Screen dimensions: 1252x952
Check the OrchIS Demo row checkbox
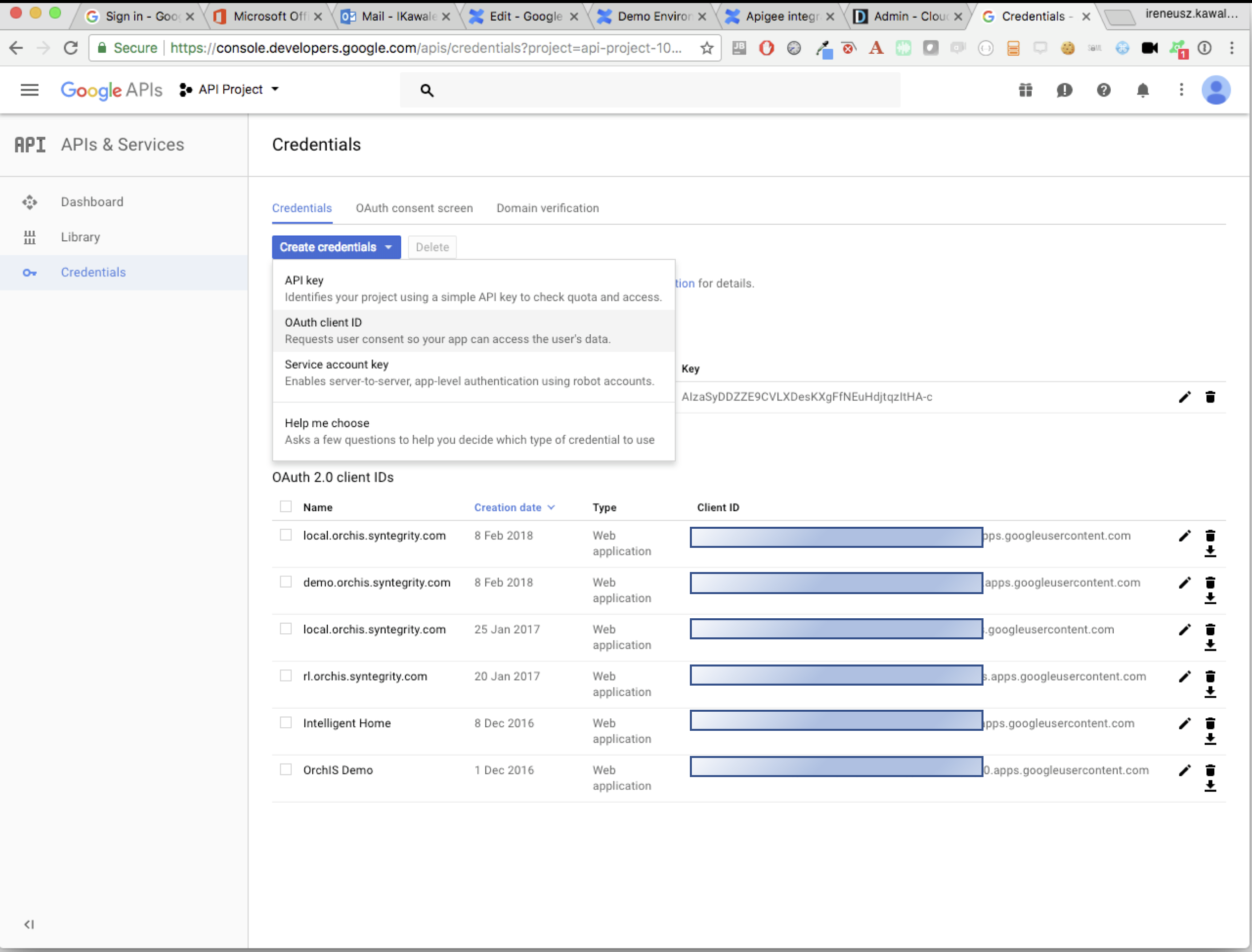point(286,770)
